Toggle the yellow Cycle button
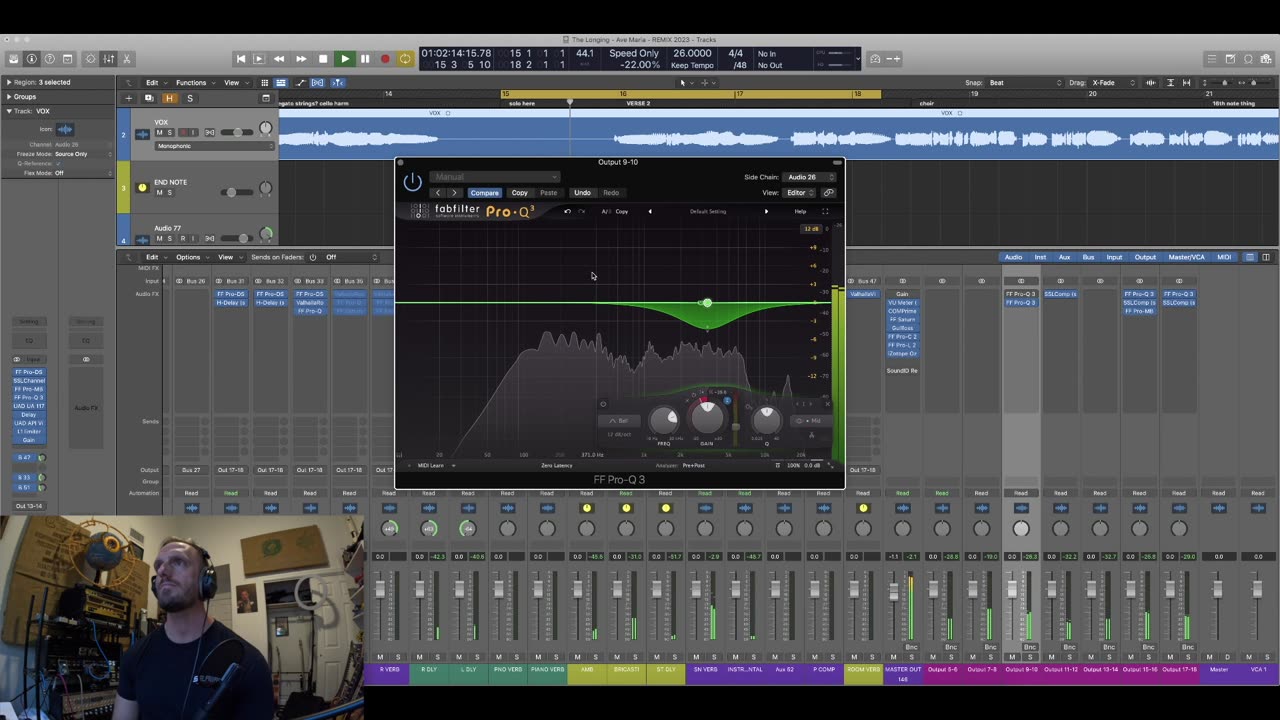This screenshot has height=720, width=1280. 405,59
